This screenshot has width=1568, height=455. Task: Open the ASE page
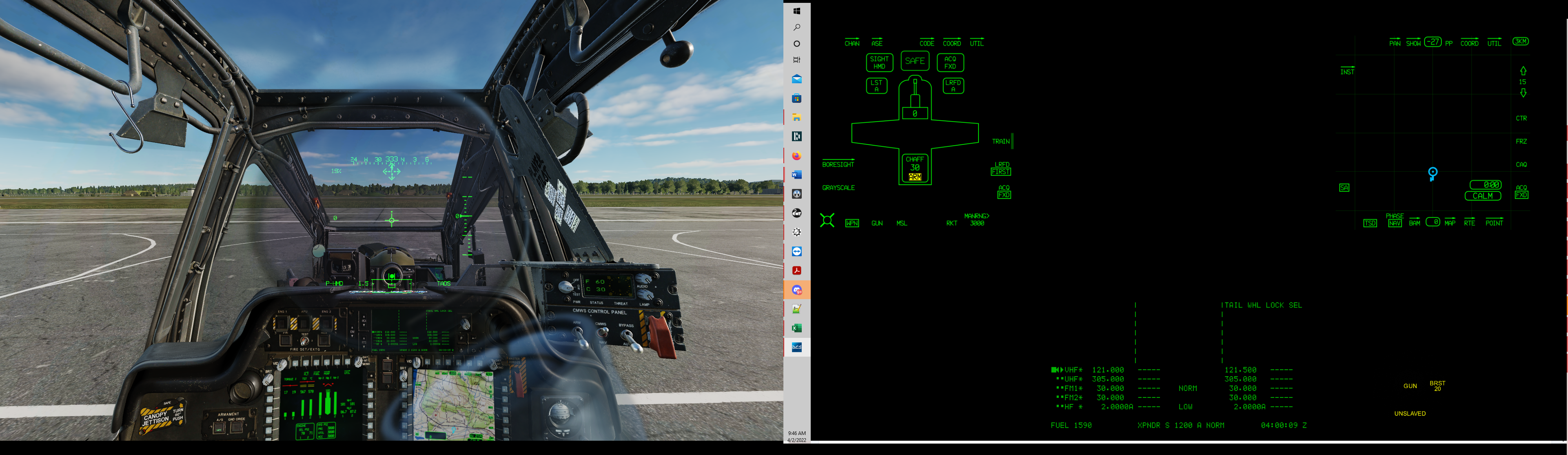click(876, 43)
